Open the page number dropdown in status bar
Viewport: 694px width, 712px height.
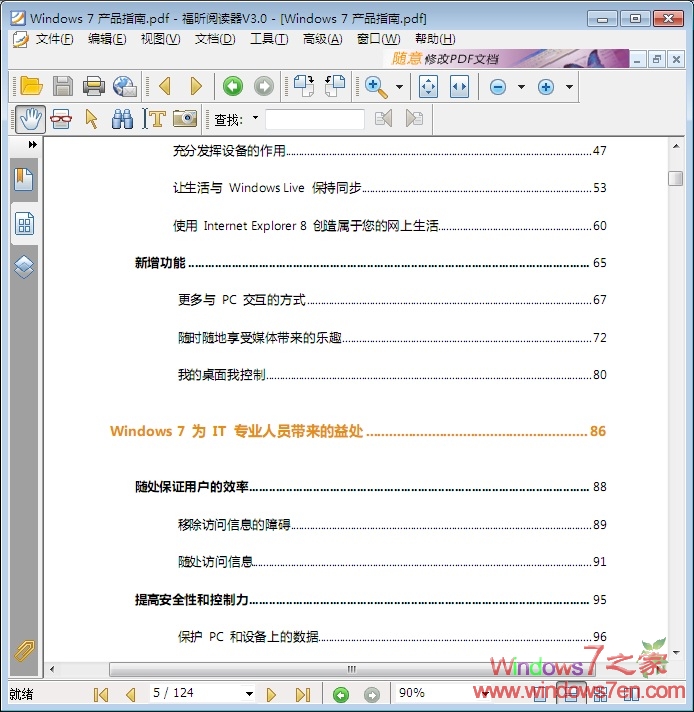(x=249, y=693)
